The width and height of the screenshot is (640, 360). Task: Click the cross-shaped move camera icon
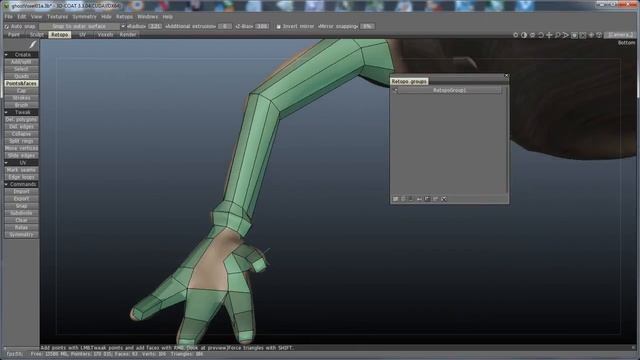click(549, 35)
